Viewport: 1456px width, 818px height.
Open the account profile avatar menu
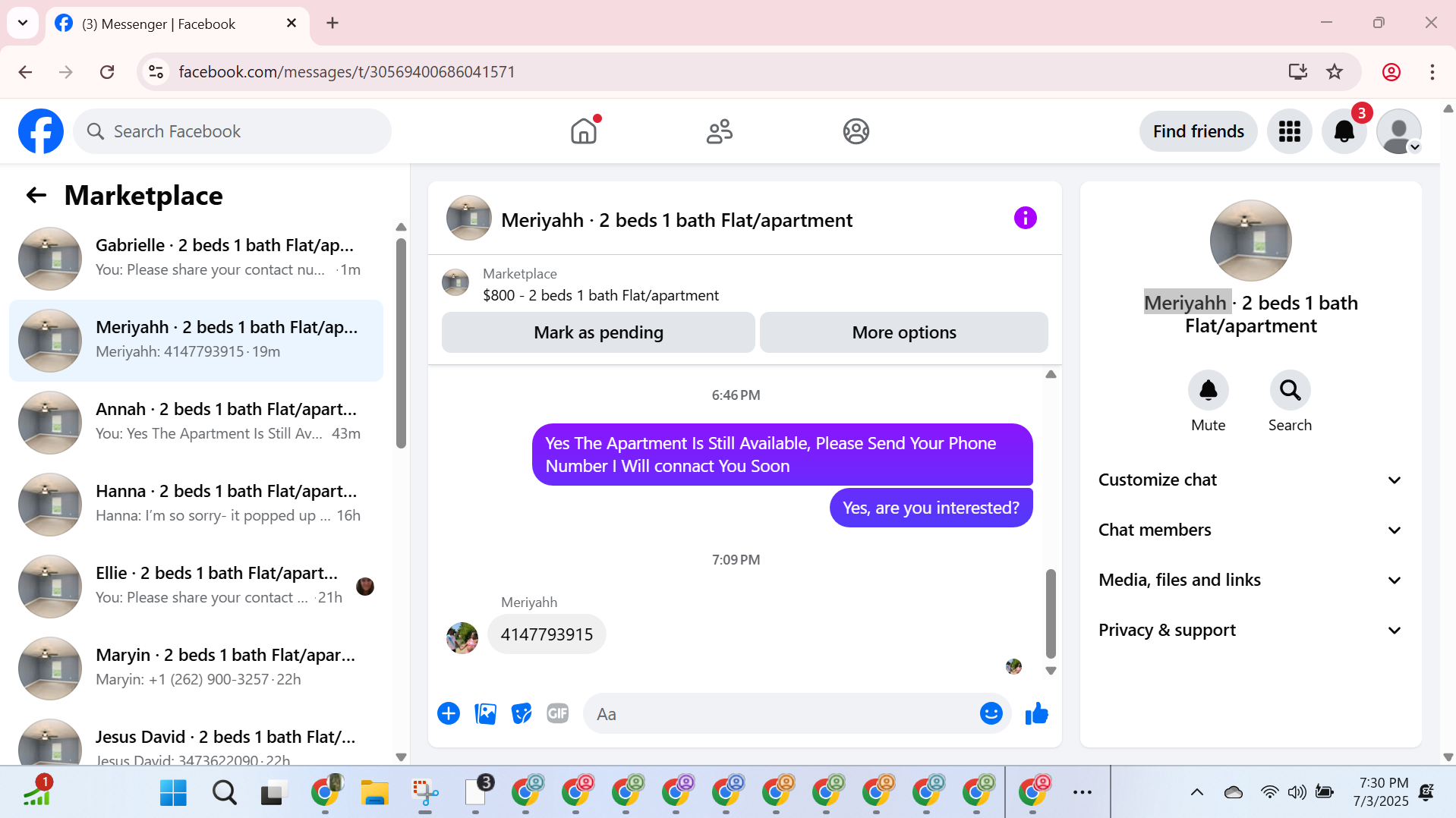(1399, 131)
